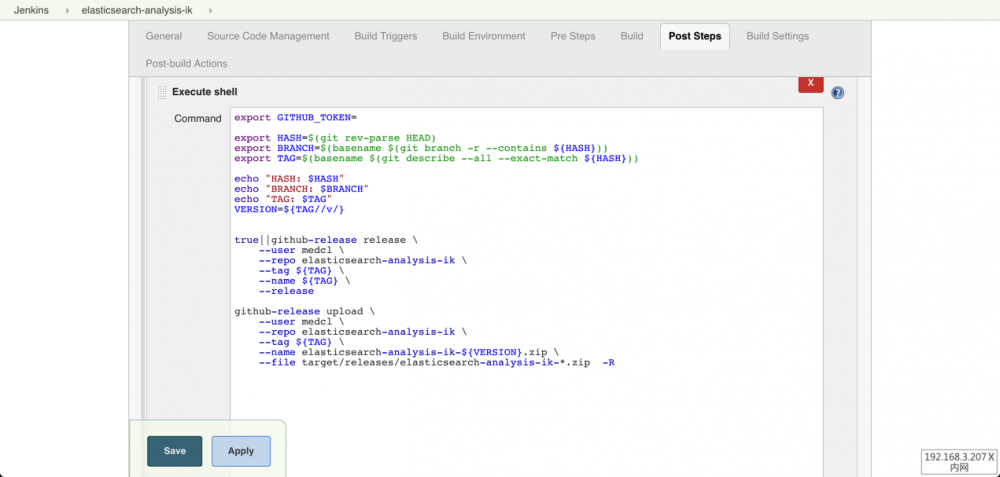Click the 'export BRANCH=' script line
1000x477 pixels.
click(x=421, y=149)
